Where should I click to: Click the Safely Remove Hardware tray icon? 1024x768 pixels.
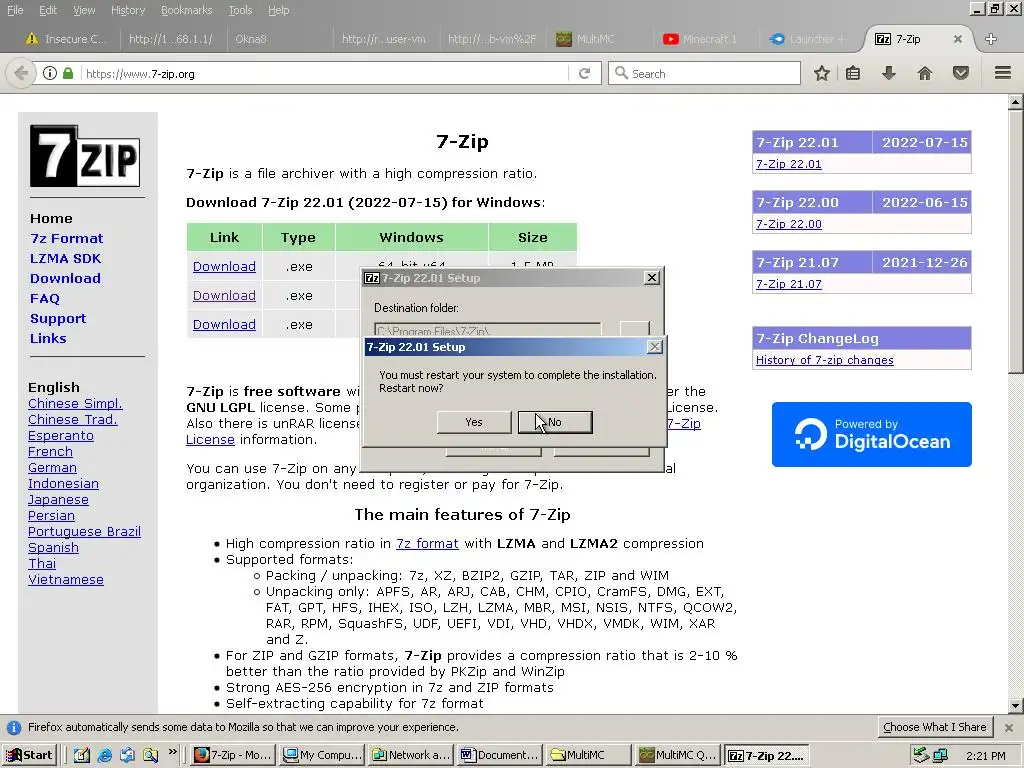tap(921, 755)
